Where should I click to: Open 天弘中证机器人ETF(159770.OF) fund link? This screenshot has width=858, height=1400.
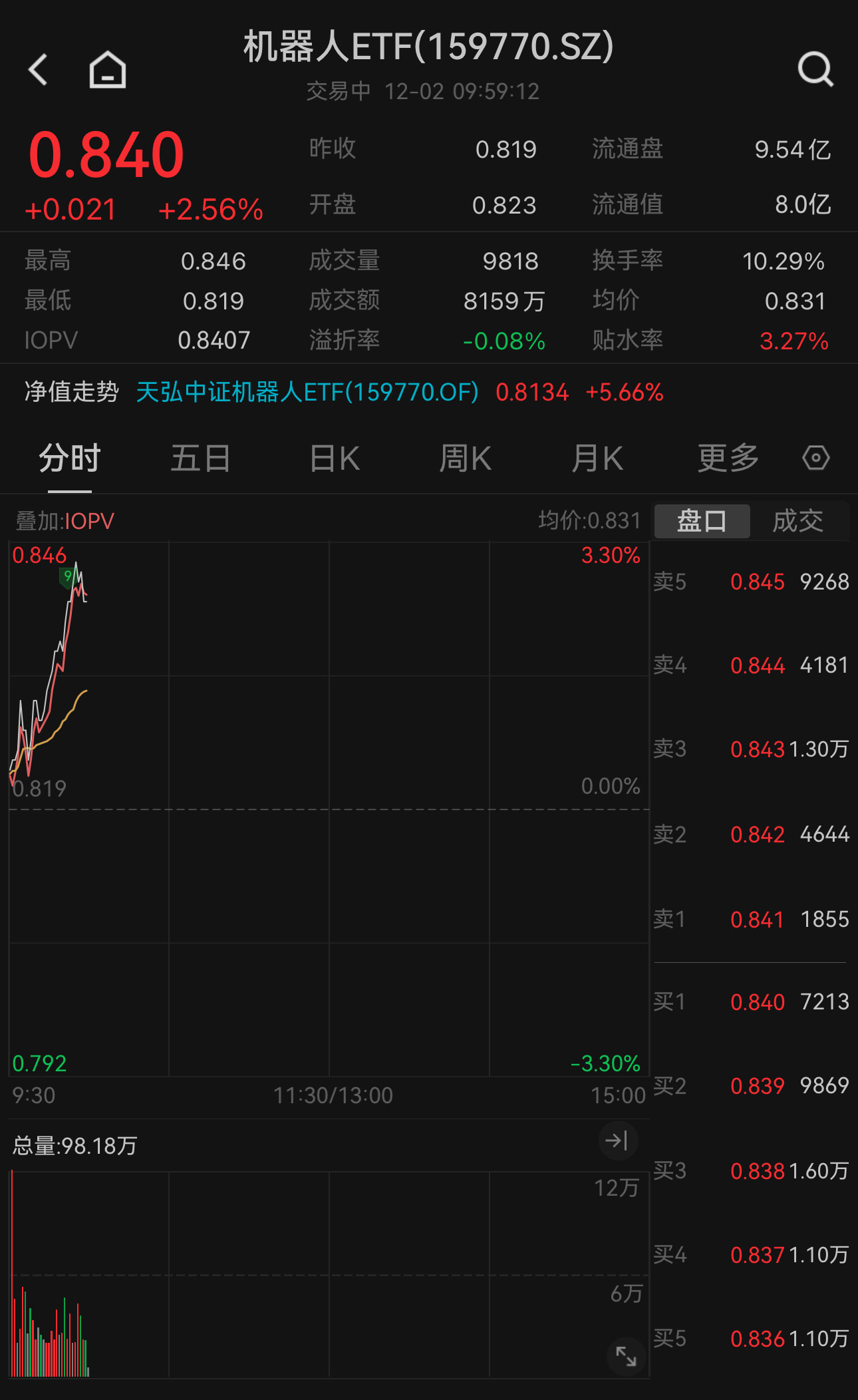(x=307, y=393)
